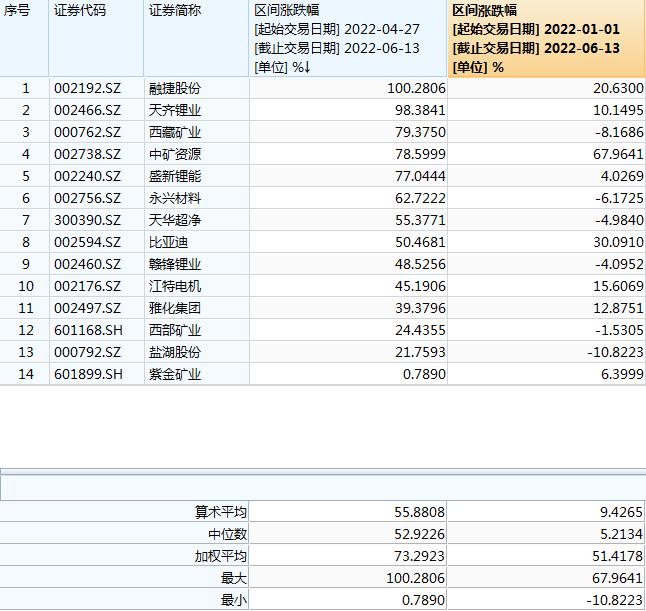Select stock name 盐湖股份
The height and width of the screenshot is (611, 646).
(x=175, y=352)
